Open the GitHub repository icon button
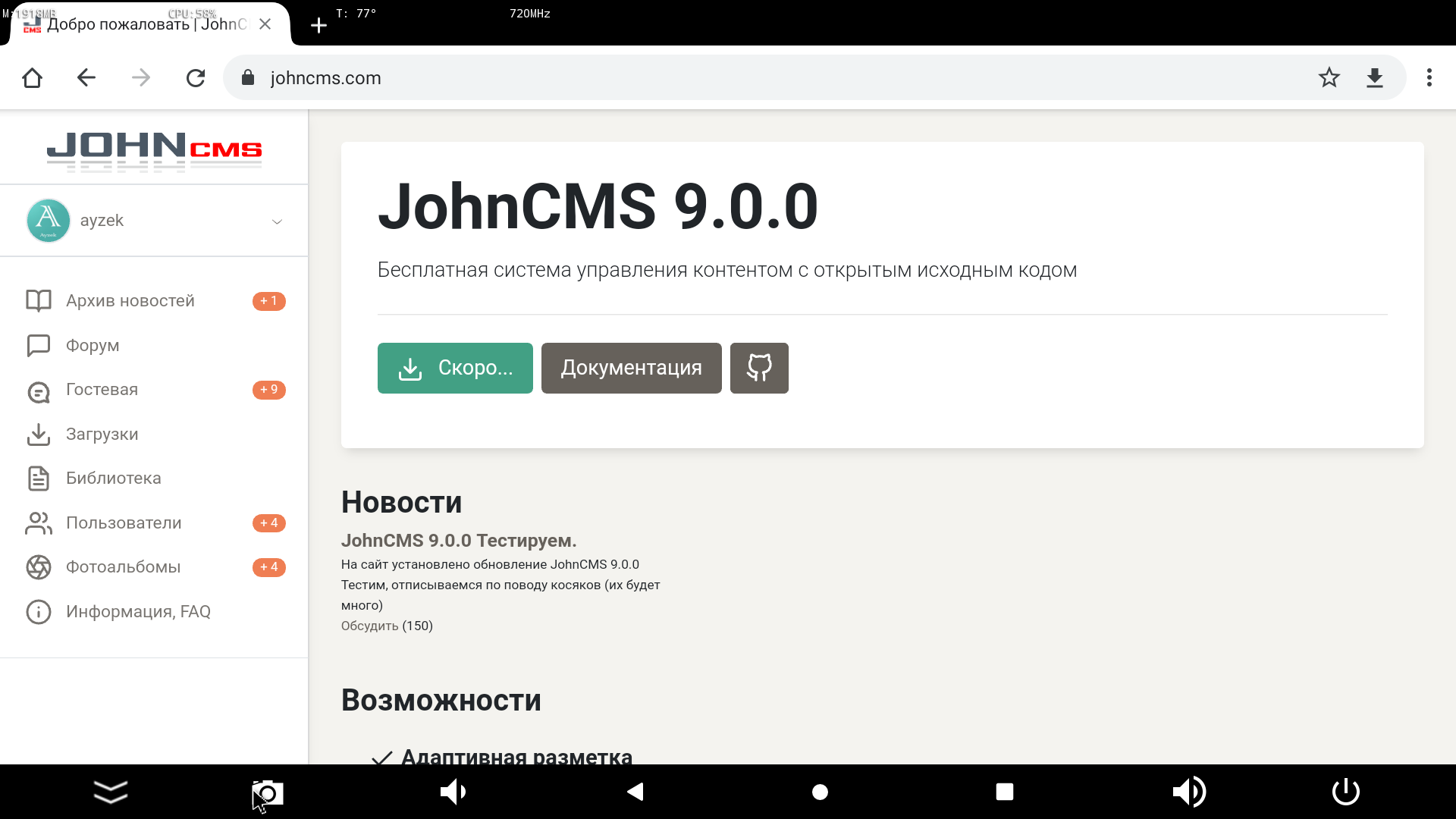This screenshot has height=819, width=1456. (x=759, y=368)
